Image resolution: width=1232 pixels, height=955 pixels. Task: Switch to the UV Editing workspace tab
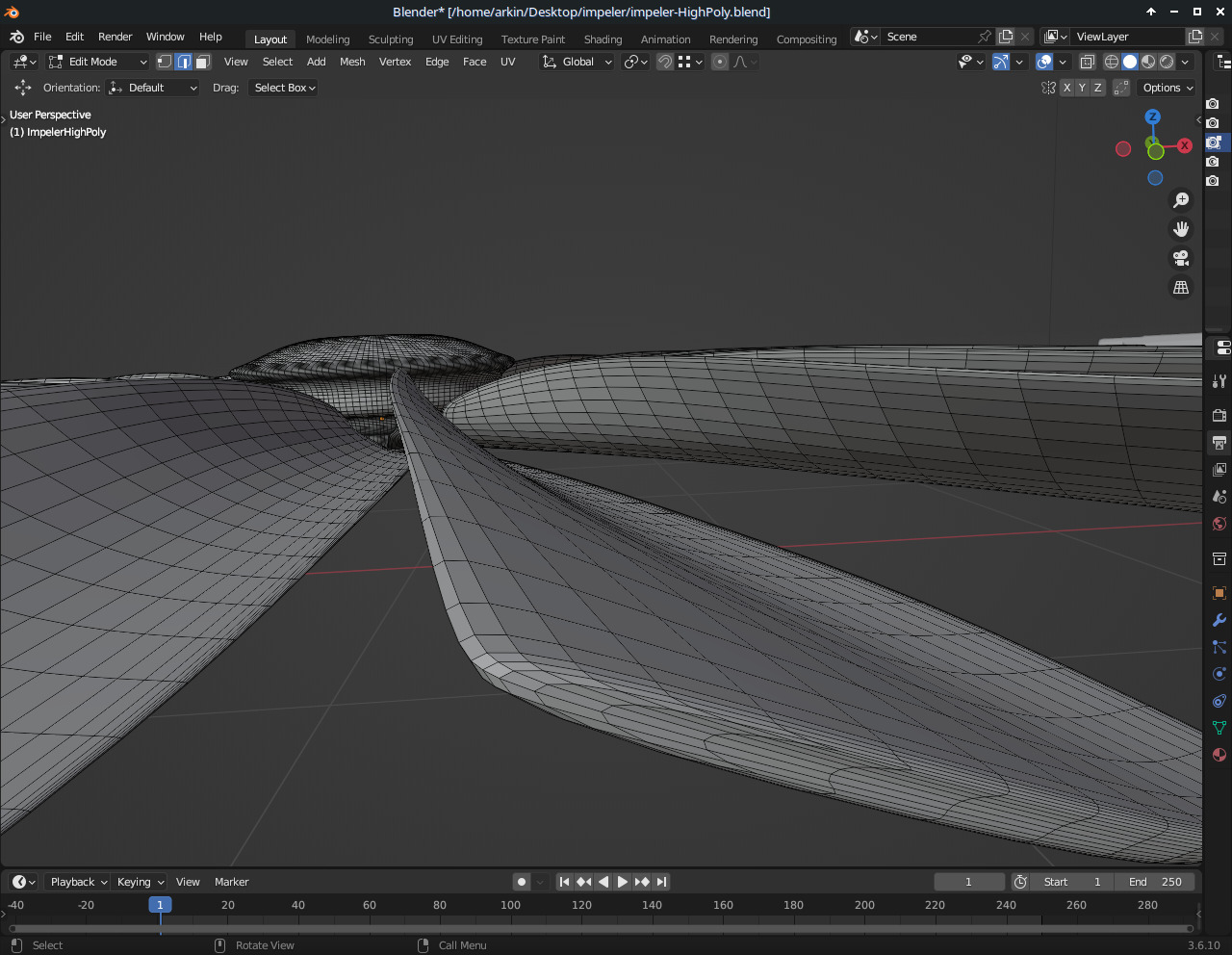pos(457,39)
